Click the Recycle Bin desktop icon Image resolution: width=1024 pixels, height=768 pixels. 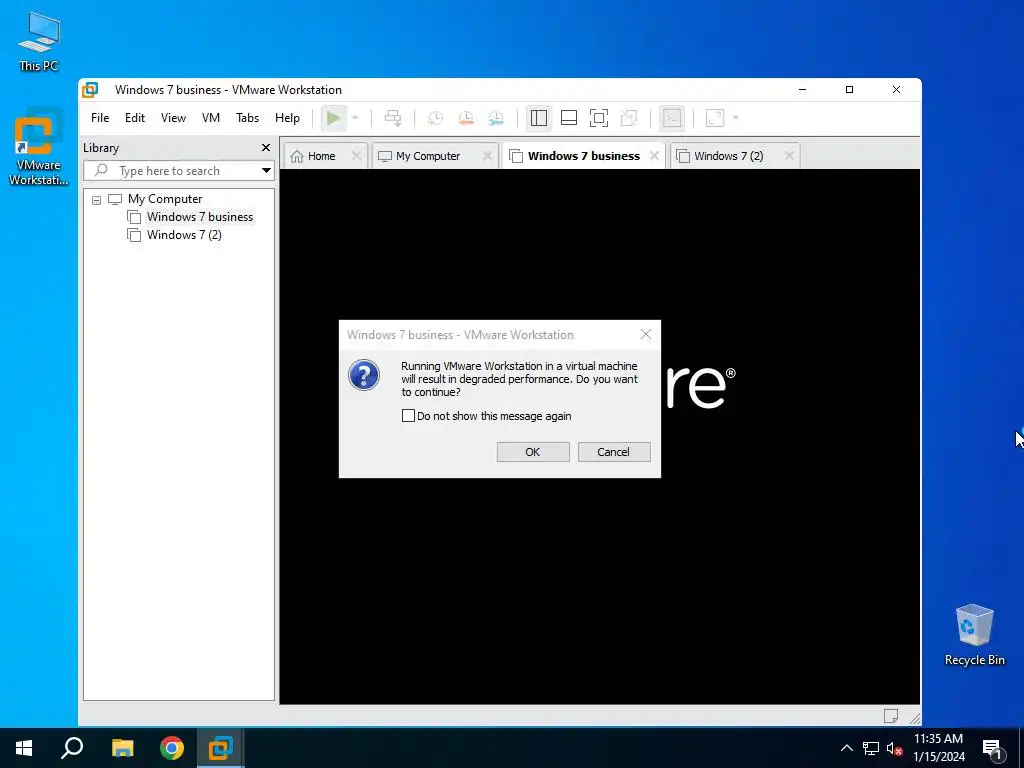974,635
